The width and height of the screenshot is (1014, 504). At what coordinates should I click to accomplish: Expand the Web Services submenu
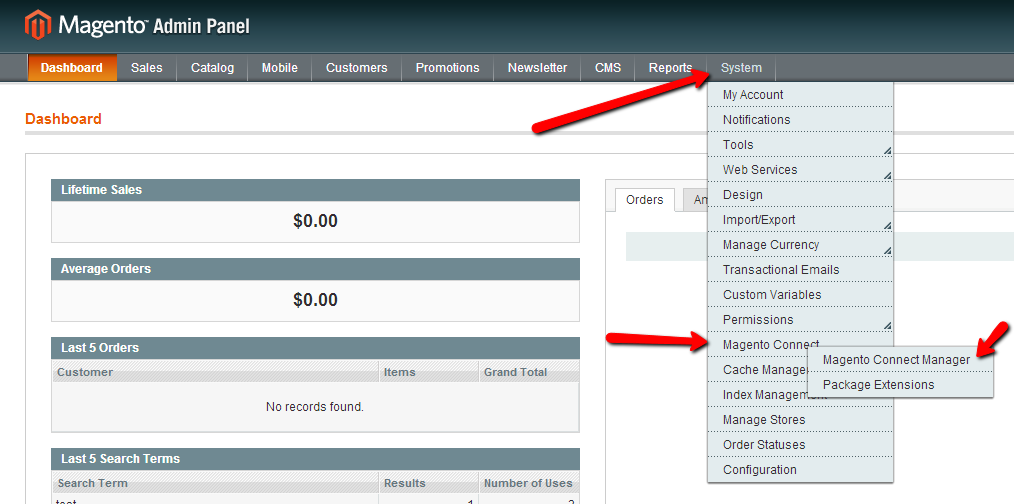click(801, 170)
